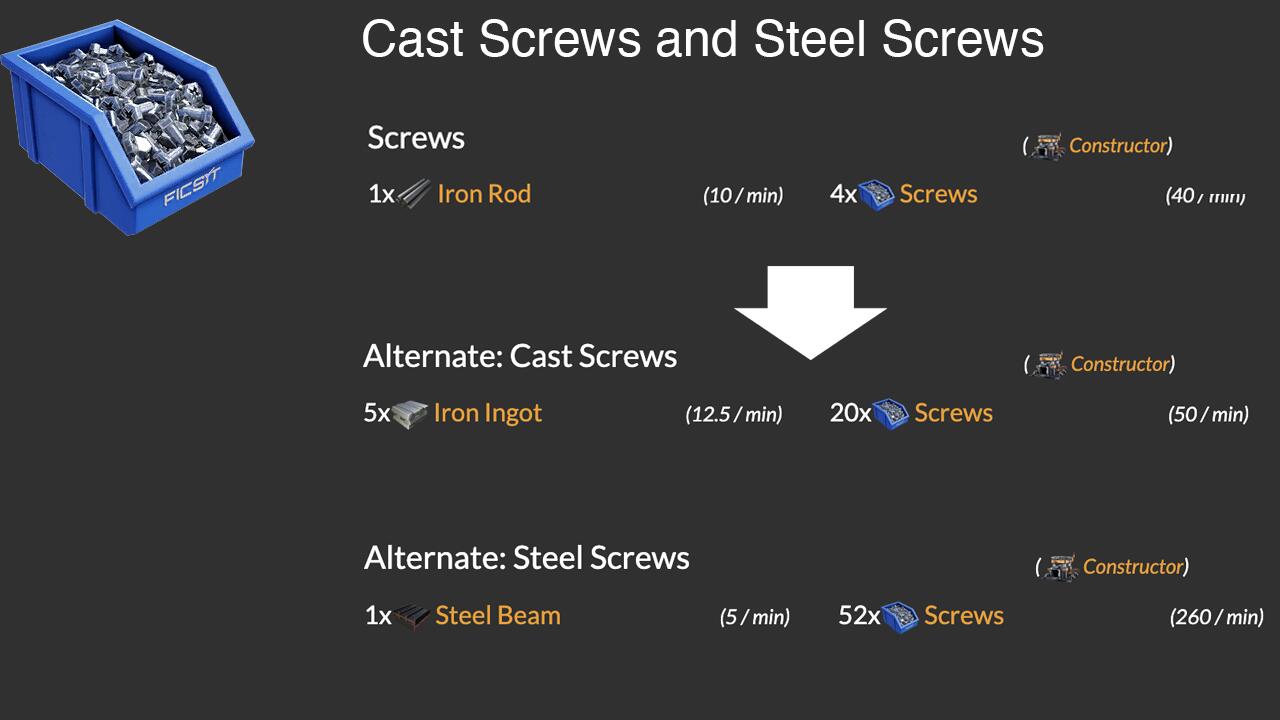Click the Iron Ingot icon
1280x720 pixels.
pyautogui.click(x=410, y=413)
